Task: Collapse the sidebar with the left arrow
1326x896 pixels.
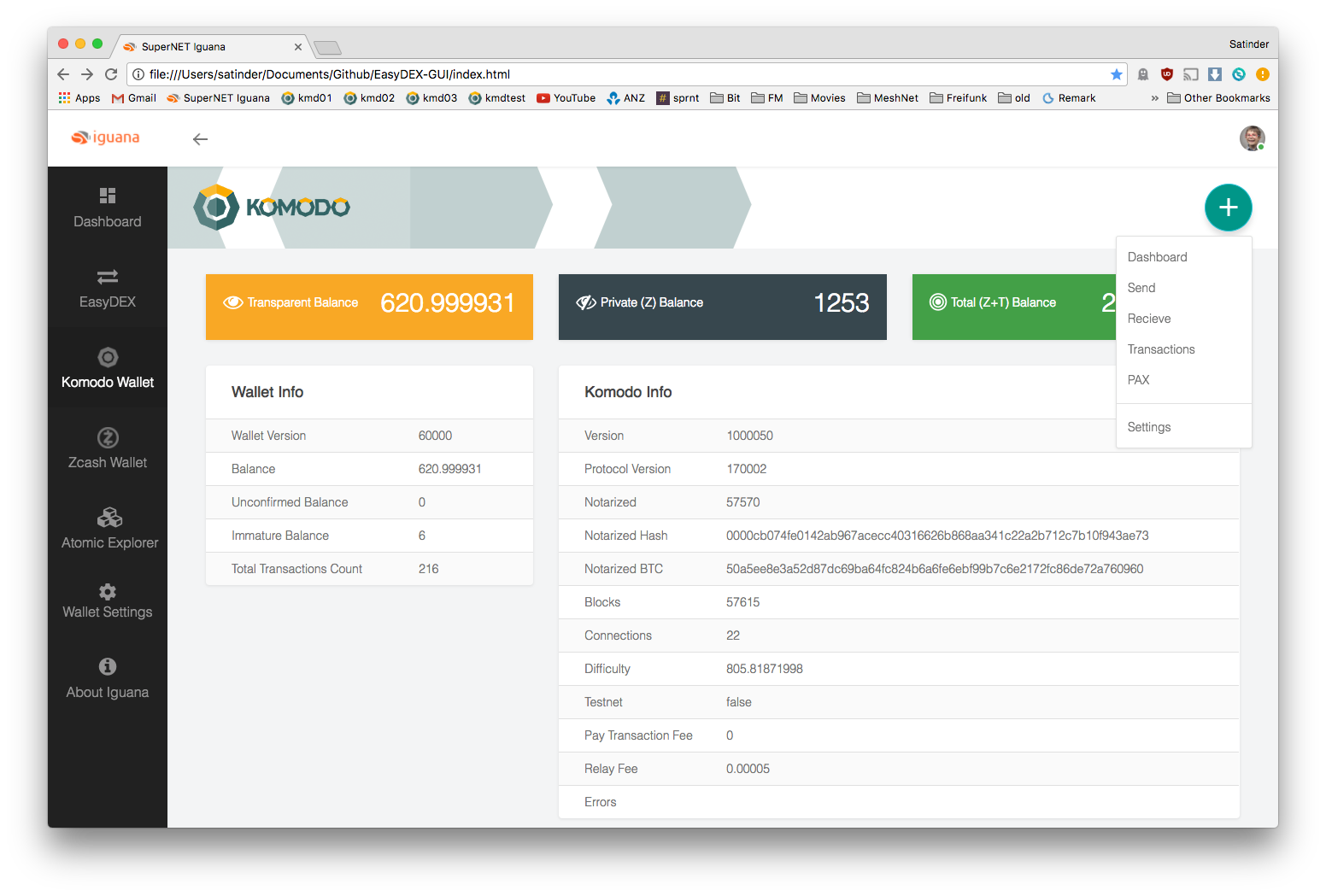Action: click(200, 139)
